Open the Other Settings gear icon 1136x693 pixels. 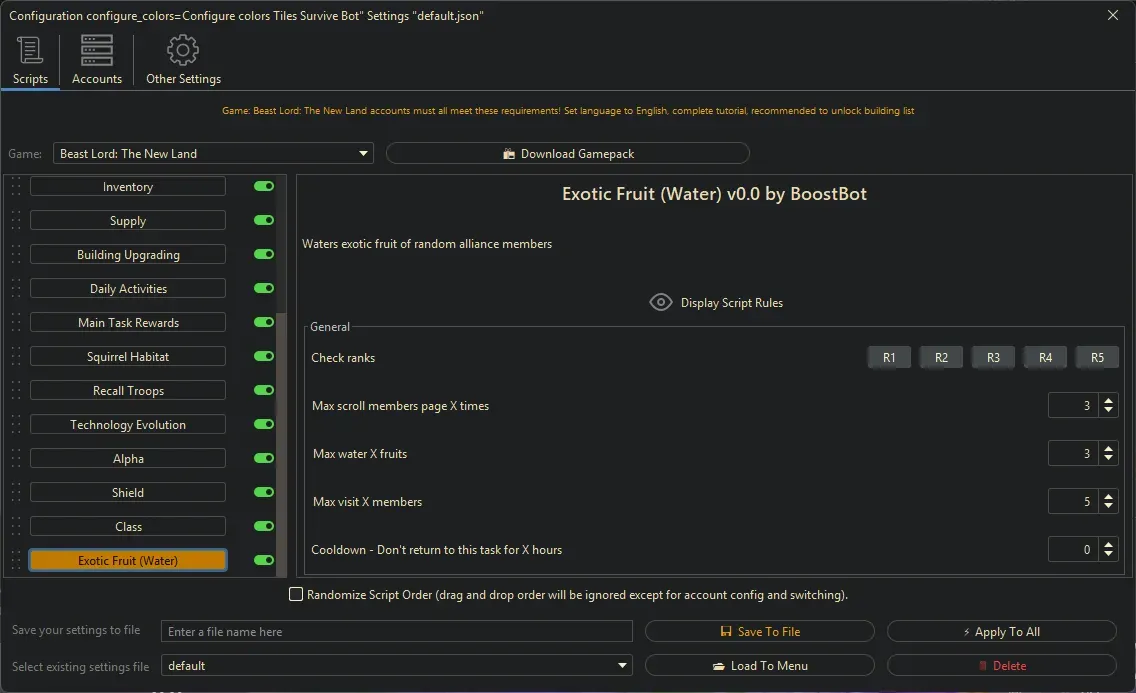pyautogui.click(x=183, y=50)
